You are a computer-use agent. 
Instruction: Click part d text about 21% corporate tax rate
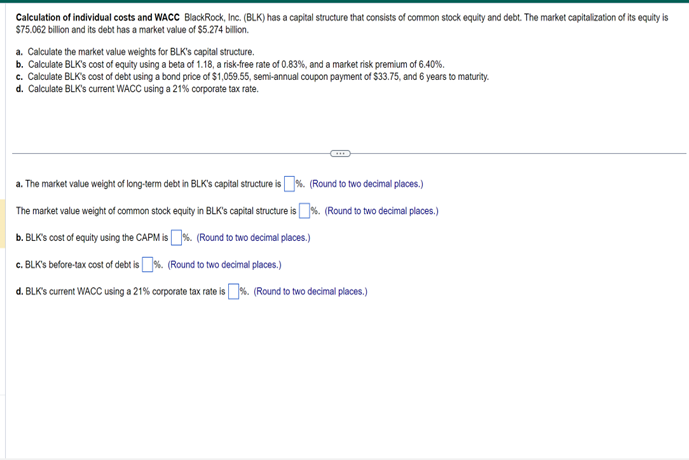[137, 89]
